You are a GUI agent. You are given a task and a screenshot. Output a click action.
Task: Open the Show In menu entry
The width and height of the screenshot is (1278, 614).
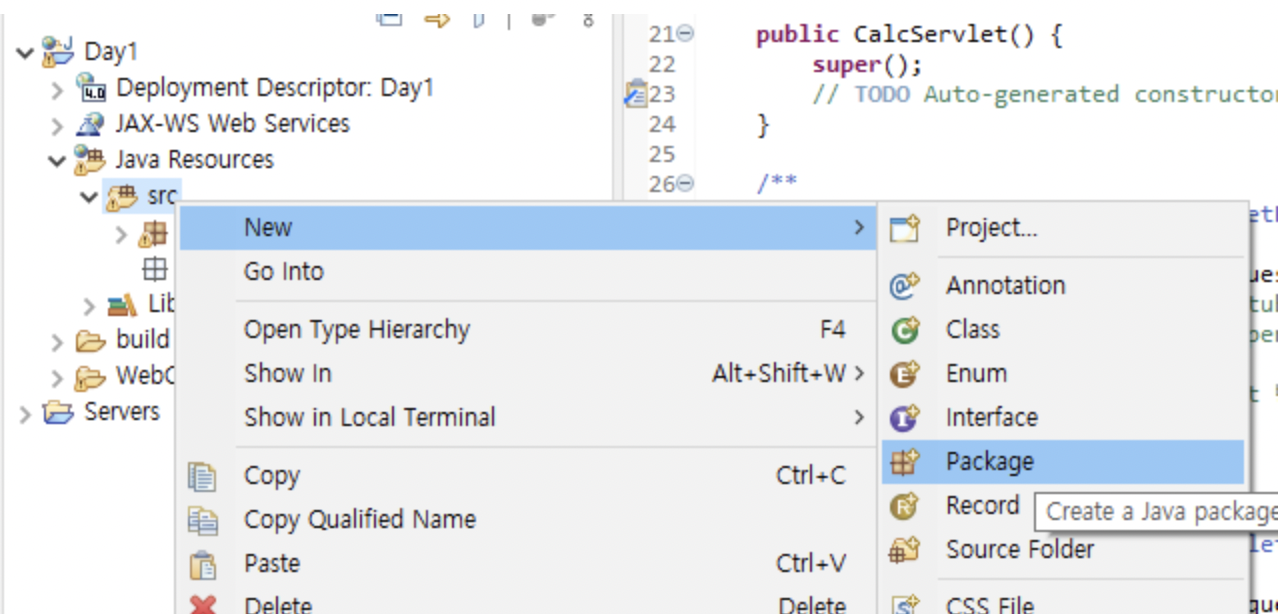pyautogui.click(x=527, y=374)
